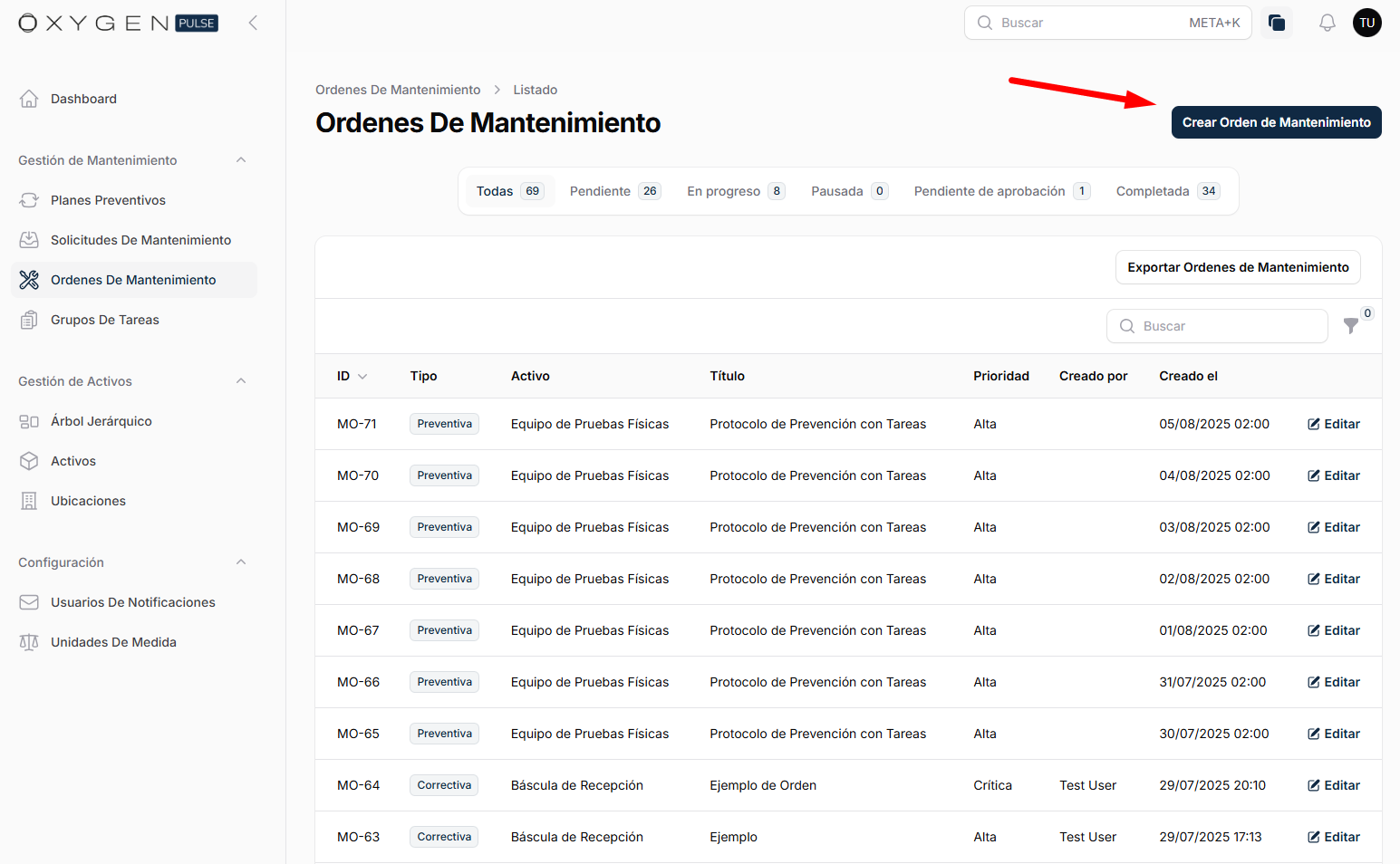The image size is (1400, 864).
Task: Click the table filter funnel icon
Action: pyautogui.click(x=1350, y=326)
